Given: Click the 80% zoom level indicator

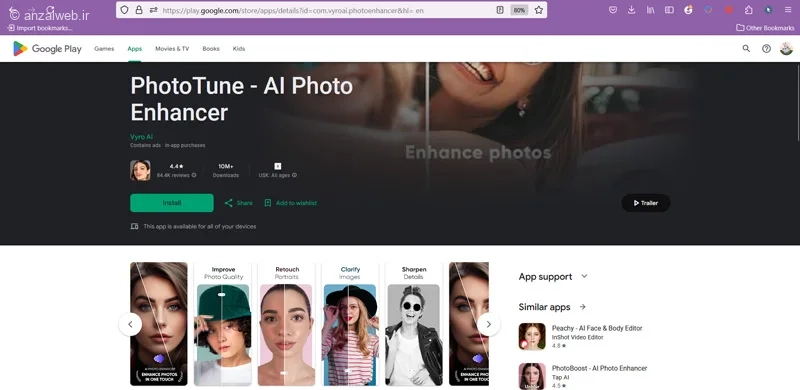Looking at the screenshot, I should tap(519, 10).
